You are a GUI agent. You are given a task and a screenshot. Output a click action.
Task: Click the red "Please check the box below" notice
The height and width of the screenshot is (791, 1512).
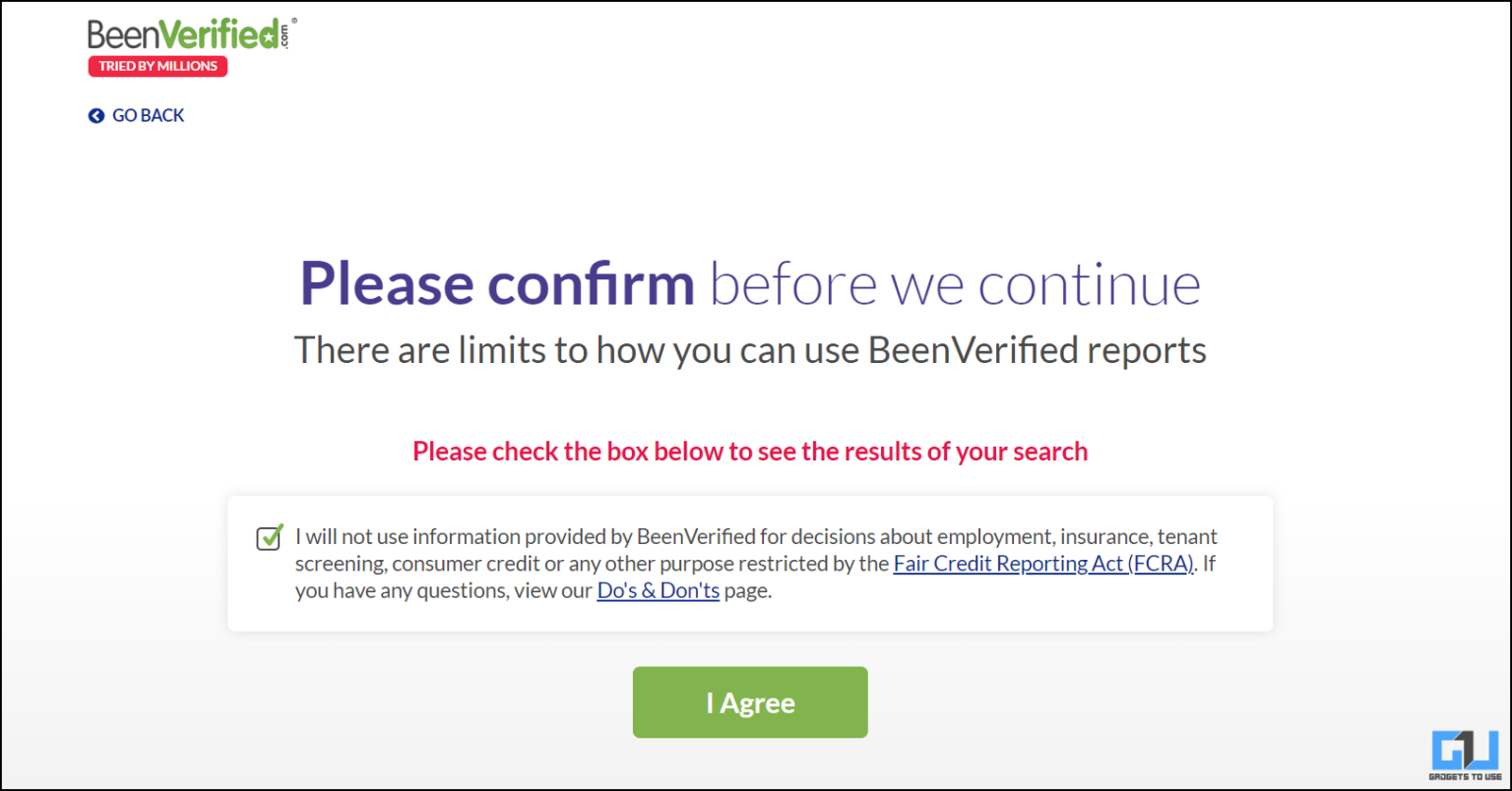[x=750, y=452]
